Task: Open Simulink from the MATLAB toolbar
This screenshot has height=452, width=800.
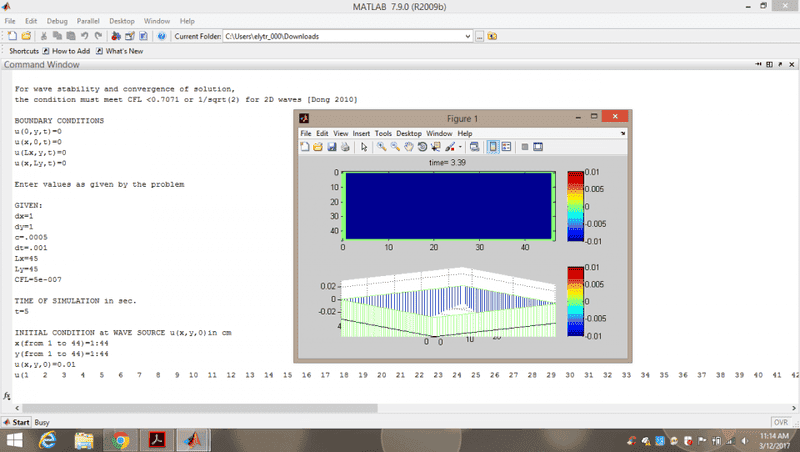Action: pyautogui.click(x=116, y=36)
